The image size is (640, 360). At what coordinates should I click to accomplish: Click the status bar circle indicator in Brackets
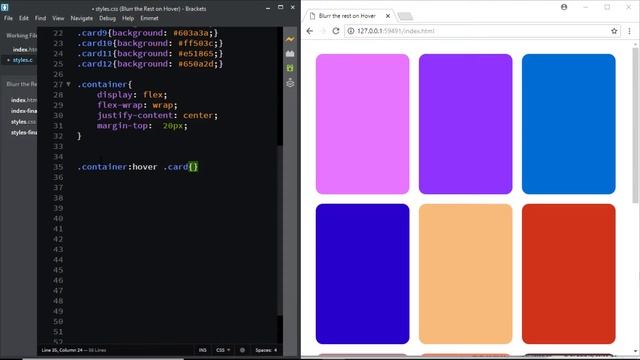pyautogui.click(x=242, y=350)
